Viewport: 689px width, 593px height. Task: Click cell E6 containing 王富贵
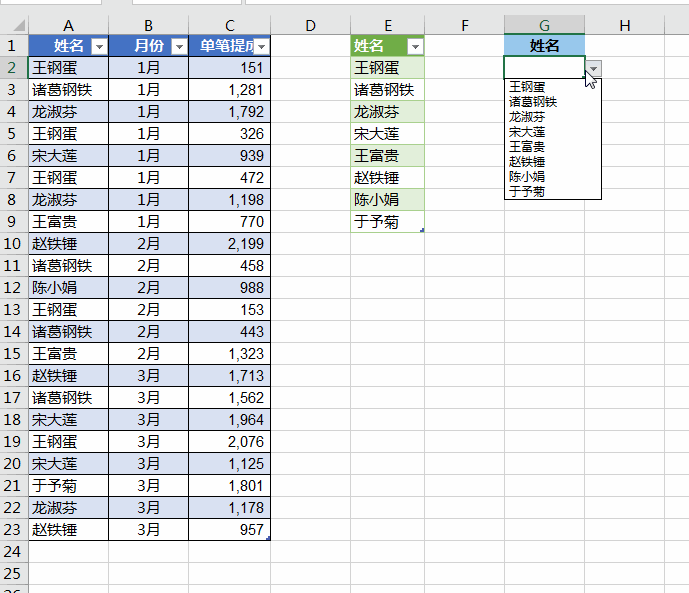[388, 155]
